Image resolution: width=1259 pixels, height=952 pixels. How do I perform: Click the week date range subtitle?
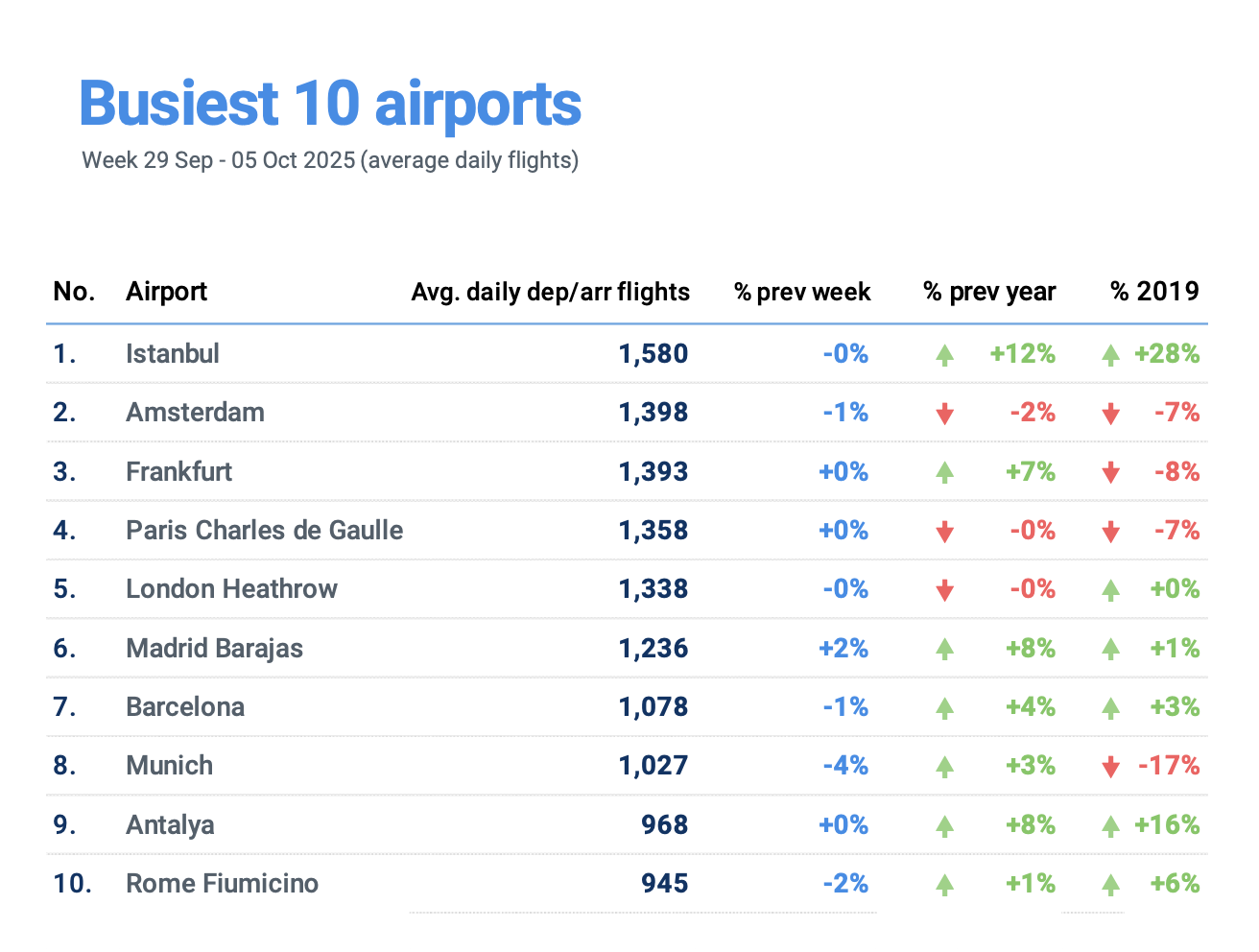[330, 160]
